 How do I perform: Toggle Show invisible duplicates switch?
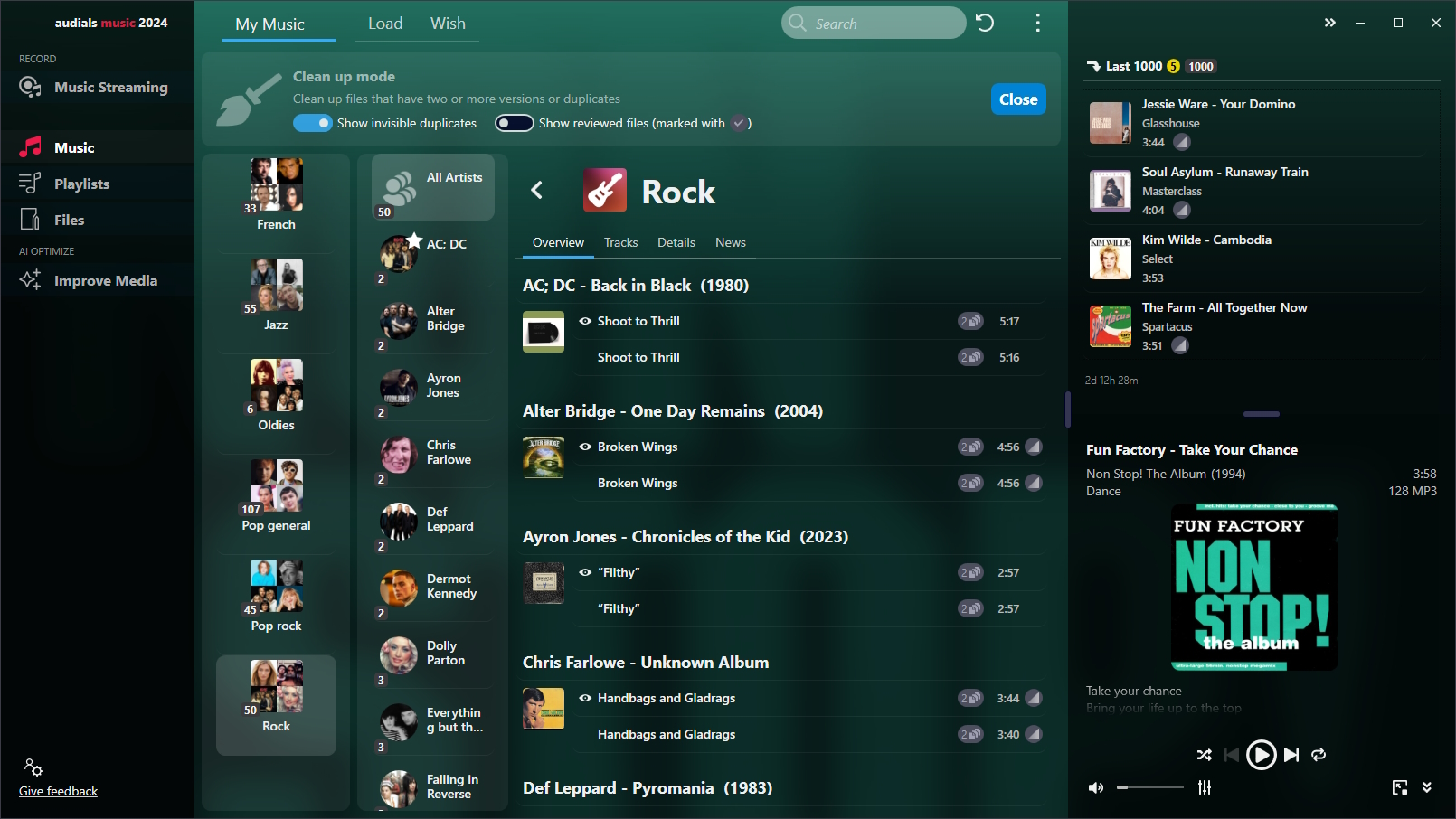pyautogui.click(x=313, y=123)
